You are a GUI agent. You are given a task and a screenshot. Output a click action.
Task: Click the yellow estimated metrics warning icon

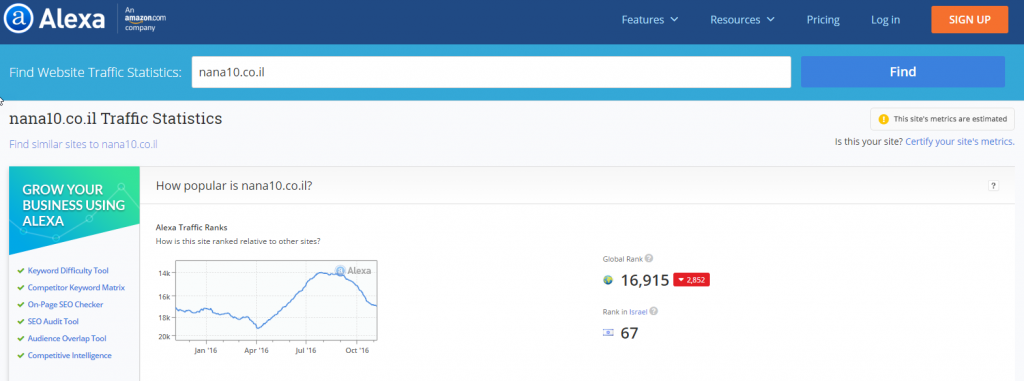pos(884,119)
